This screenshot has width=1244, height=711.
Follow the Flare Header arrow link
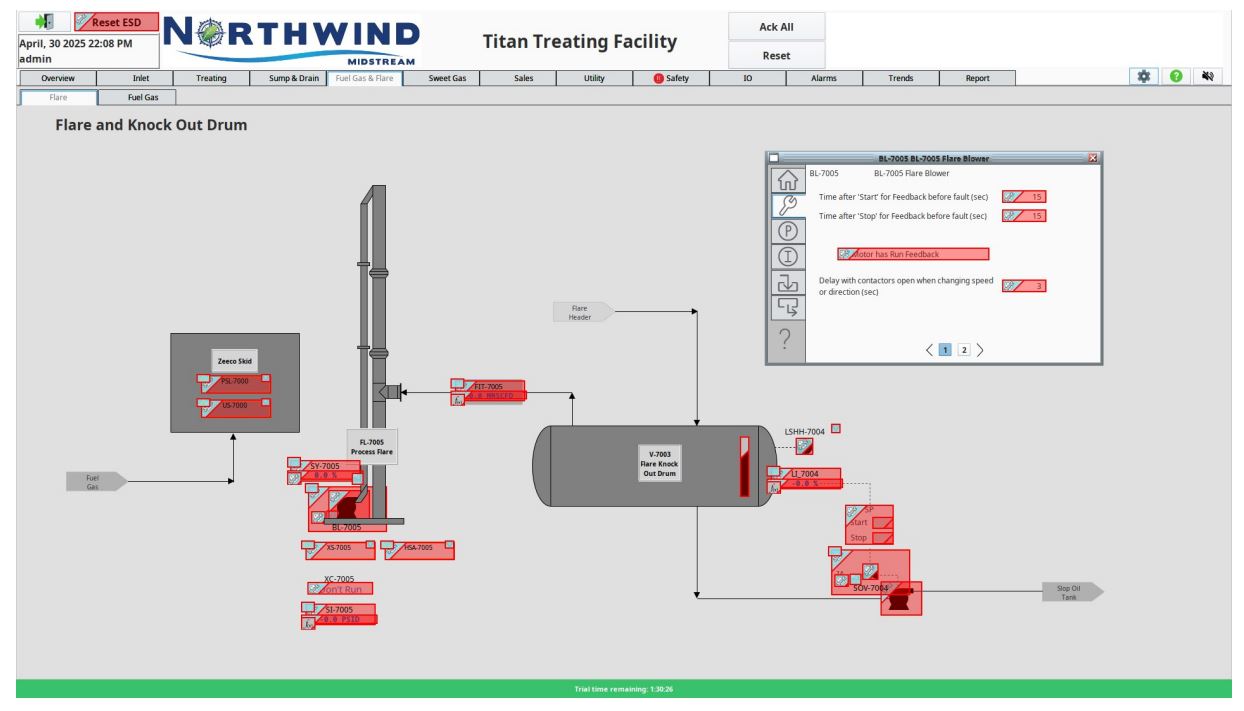pos(583,312)
